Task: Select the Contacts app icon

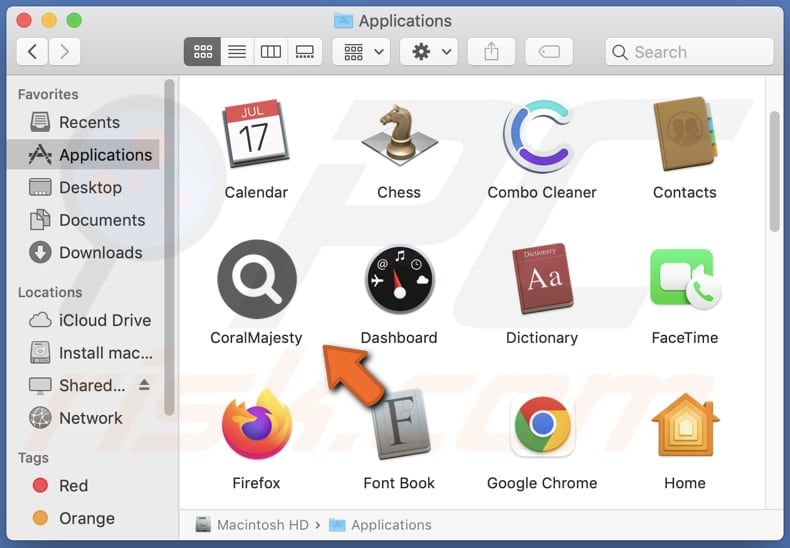Action: pyautogui.click(x=685, y=134)
